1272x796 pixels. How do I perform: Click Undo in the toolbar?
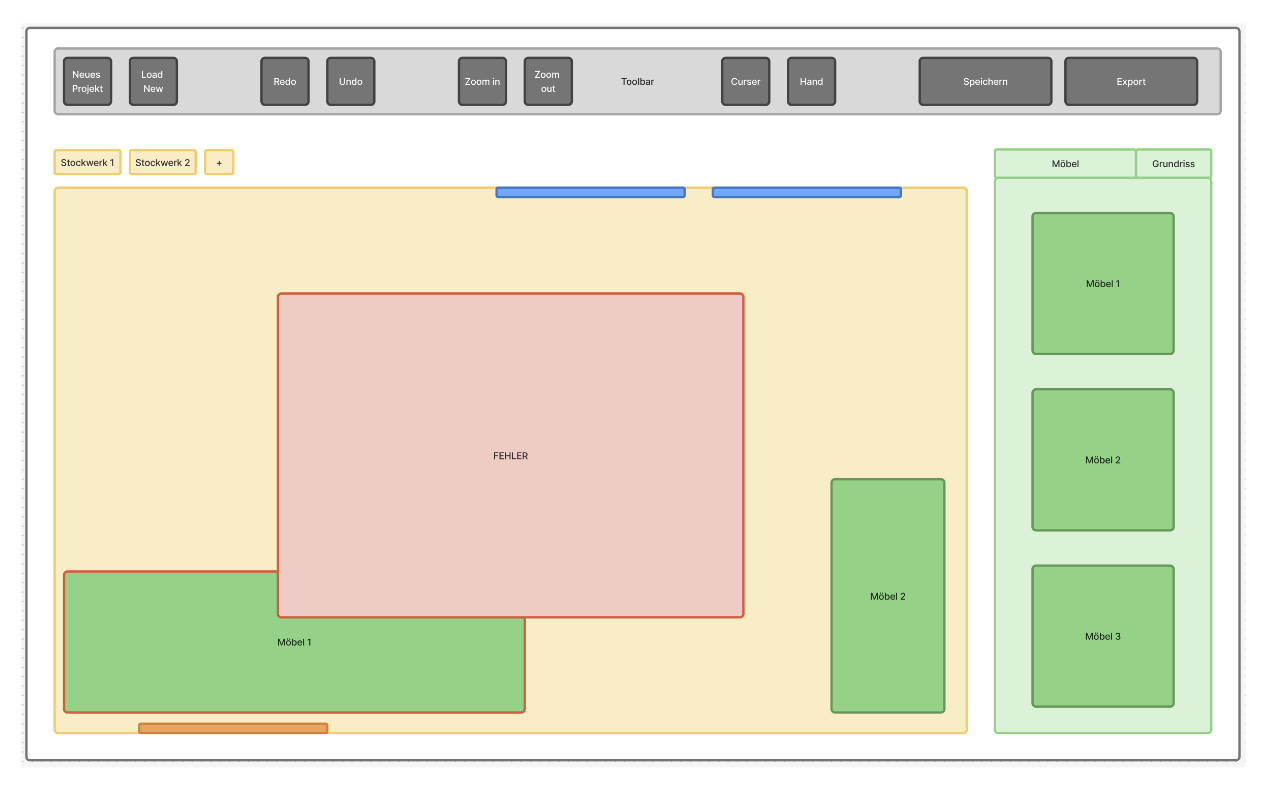click(351, 81)
